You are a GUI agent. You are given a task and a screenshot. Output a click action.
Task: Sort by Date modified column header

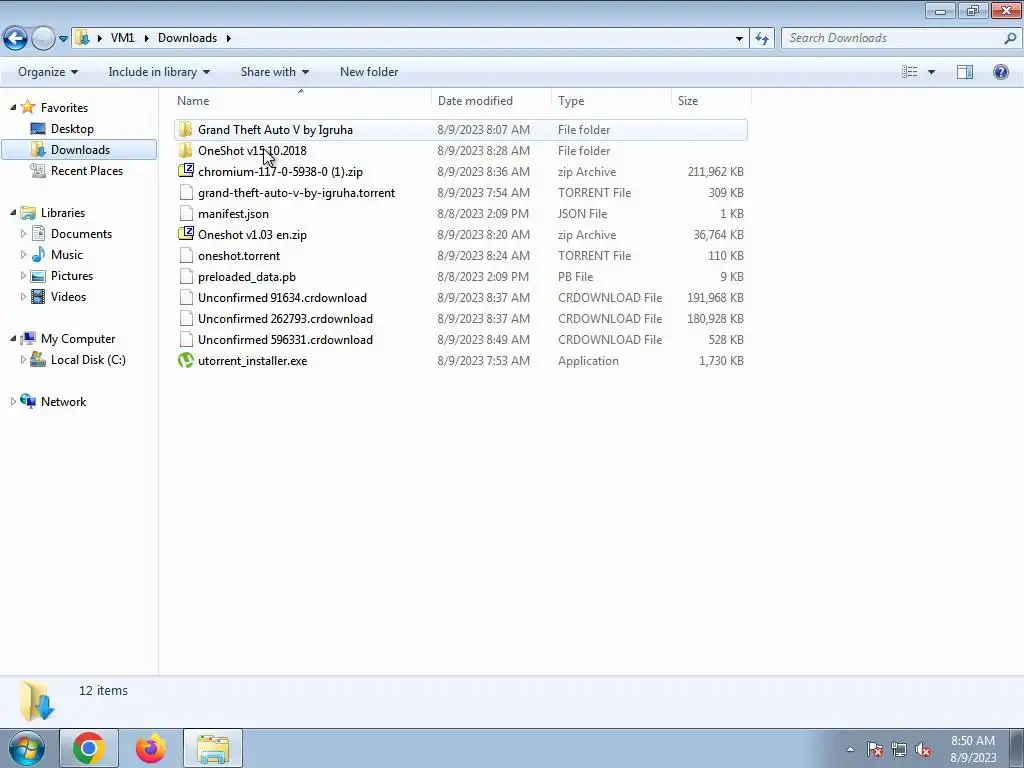(491, 101)
